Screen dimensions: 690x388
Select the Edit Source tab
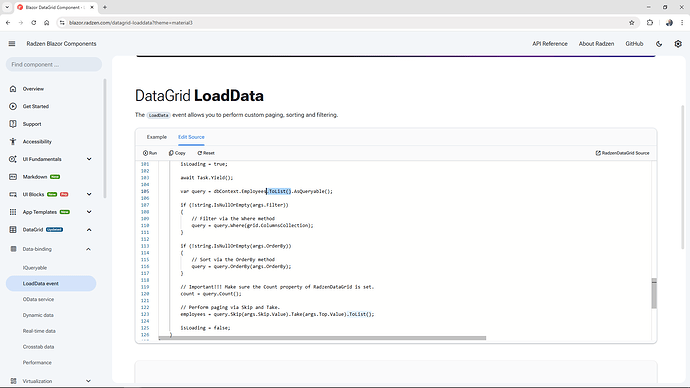click(x=191, y=137)
